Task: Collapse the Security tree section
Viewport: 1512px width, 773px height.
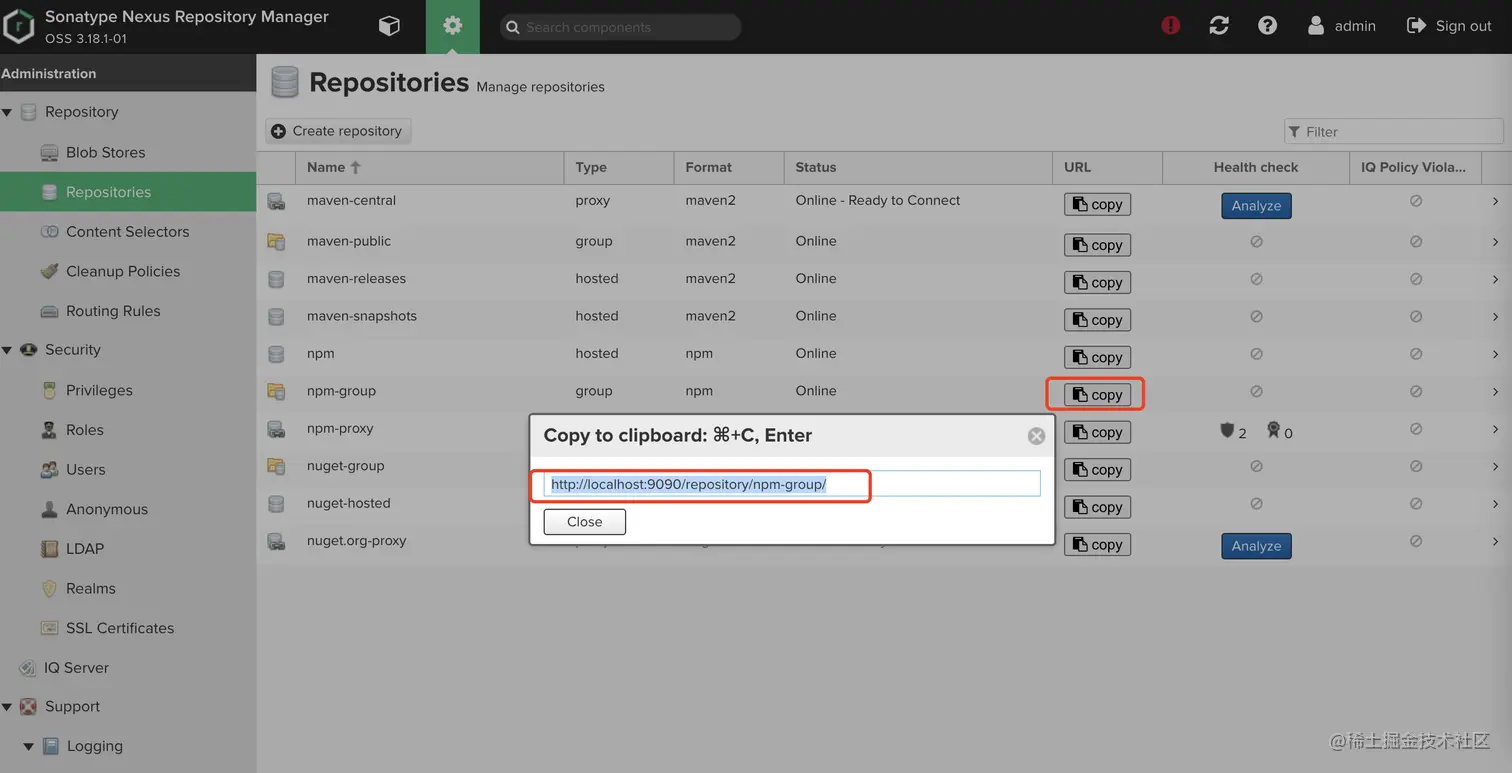Action: pyautogui.click(x=7, y=350)
